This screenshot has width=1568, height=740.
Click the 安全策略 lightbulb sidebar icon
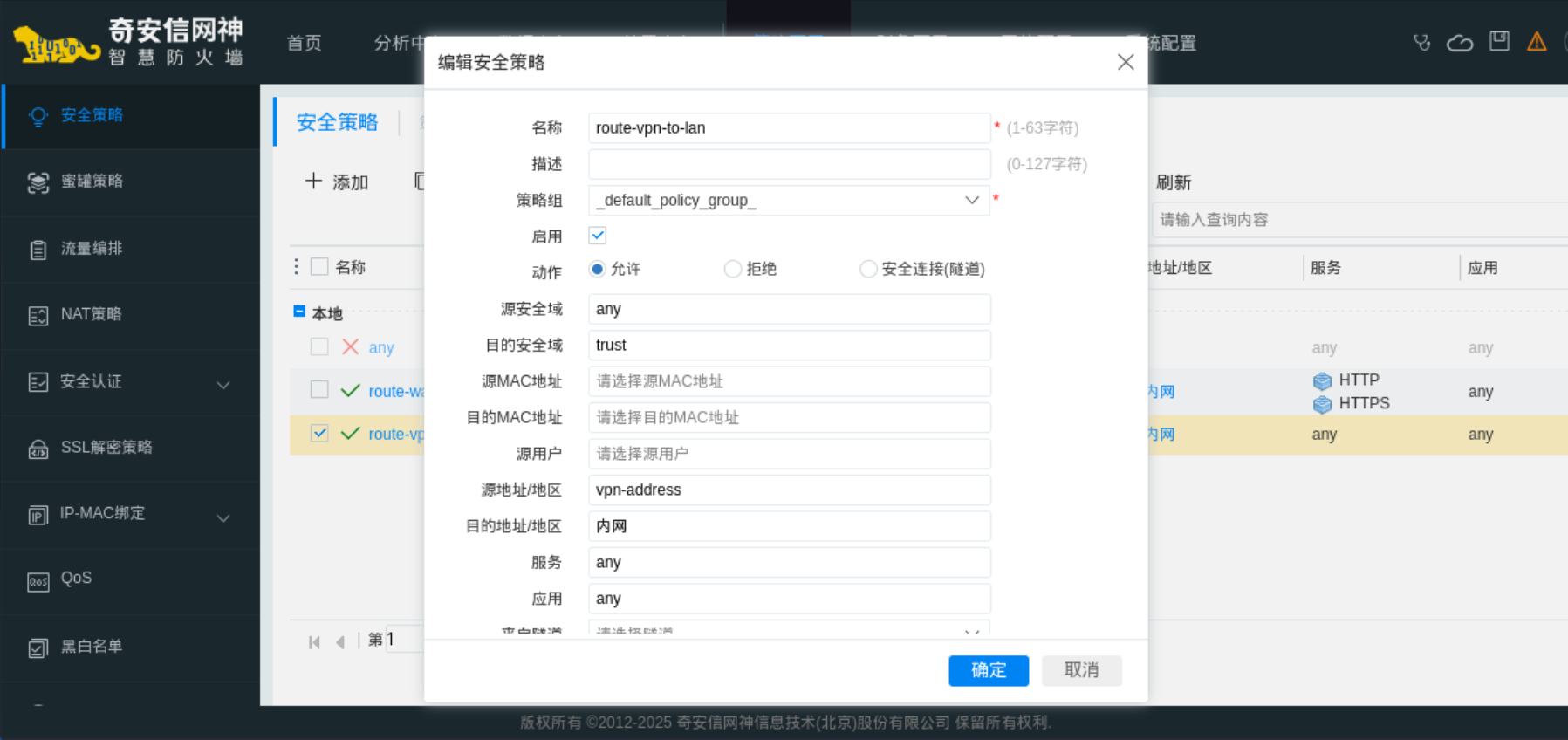pyautogui.click(x=38, y=116)
